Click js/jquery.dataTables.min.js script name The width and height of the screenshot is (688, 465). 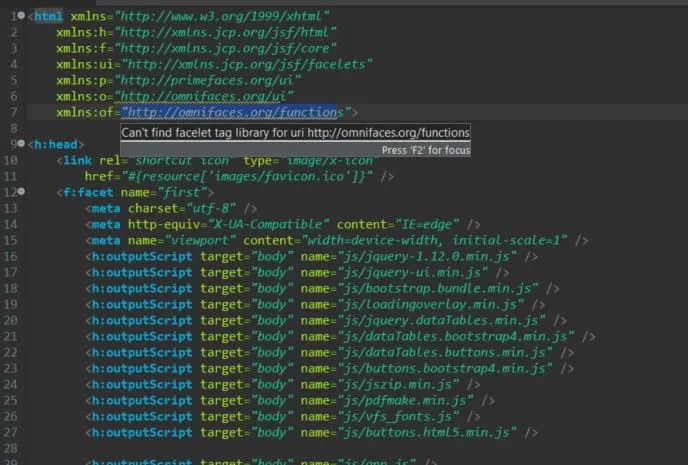coord(441,321)
